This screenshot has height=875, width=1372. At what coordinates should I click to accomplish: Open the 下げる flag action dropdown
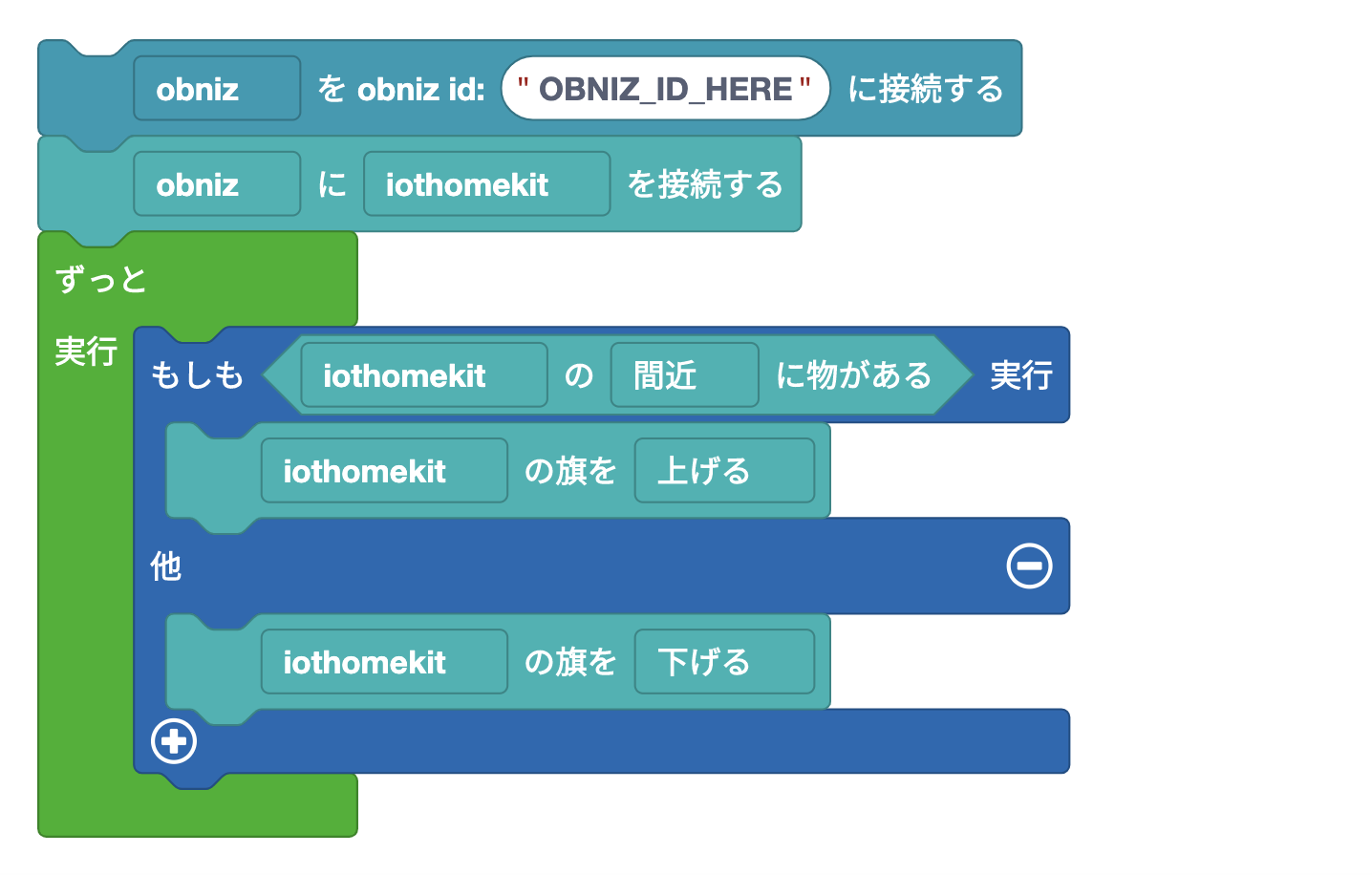point(725,661)
